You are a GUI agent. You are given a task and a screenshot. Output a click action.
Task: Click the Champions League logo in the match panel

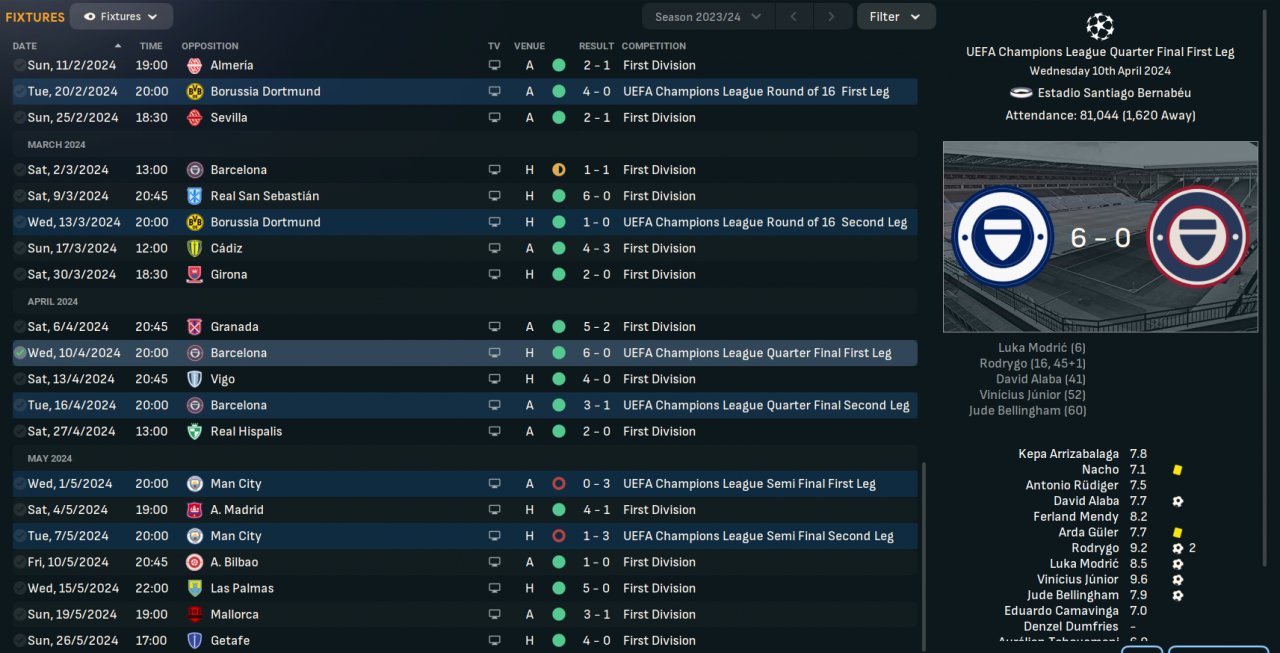click(x=1100, y=25)
